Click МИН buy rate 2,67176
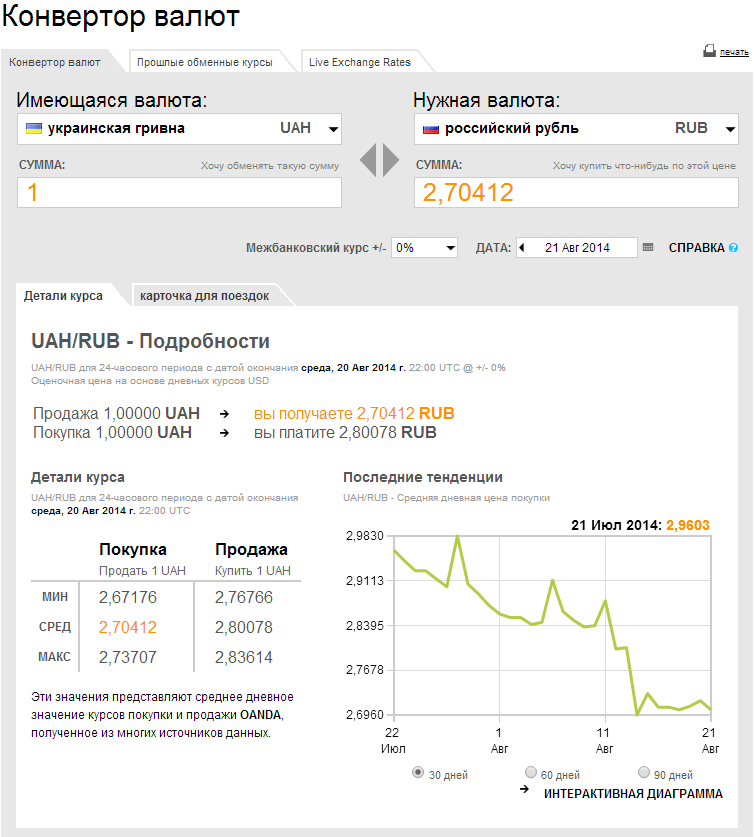The width and height of the screenshot is (754, 837). coord(128,597)
